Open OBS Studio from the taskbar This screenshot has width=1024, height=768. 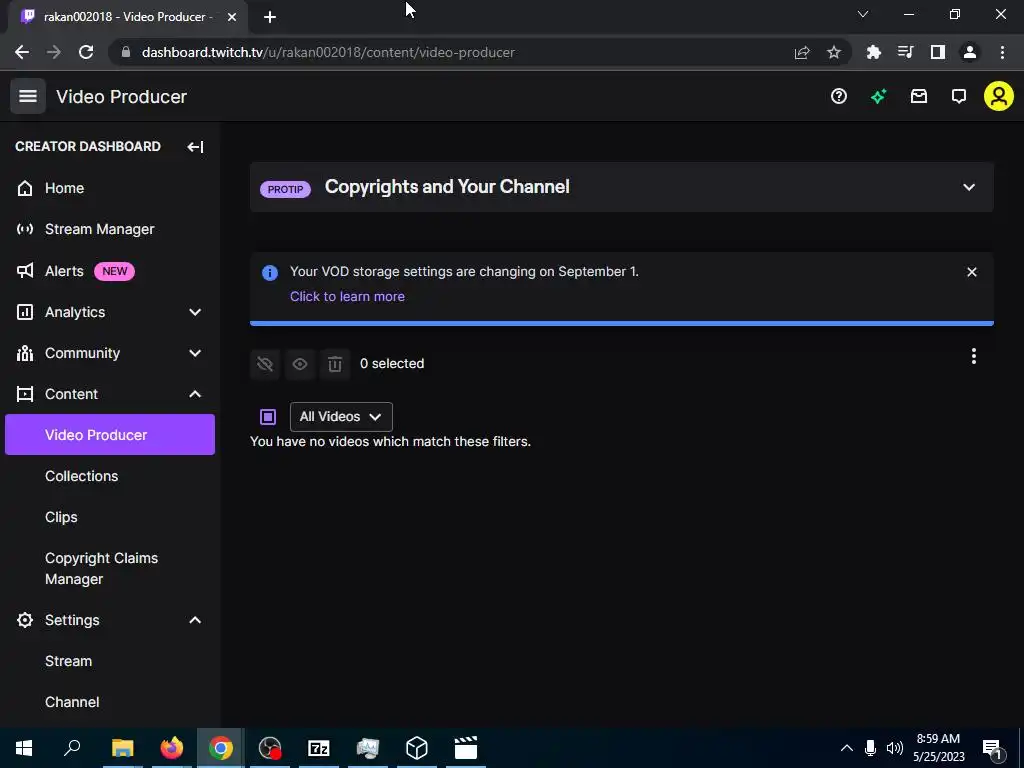pos(270,748)
